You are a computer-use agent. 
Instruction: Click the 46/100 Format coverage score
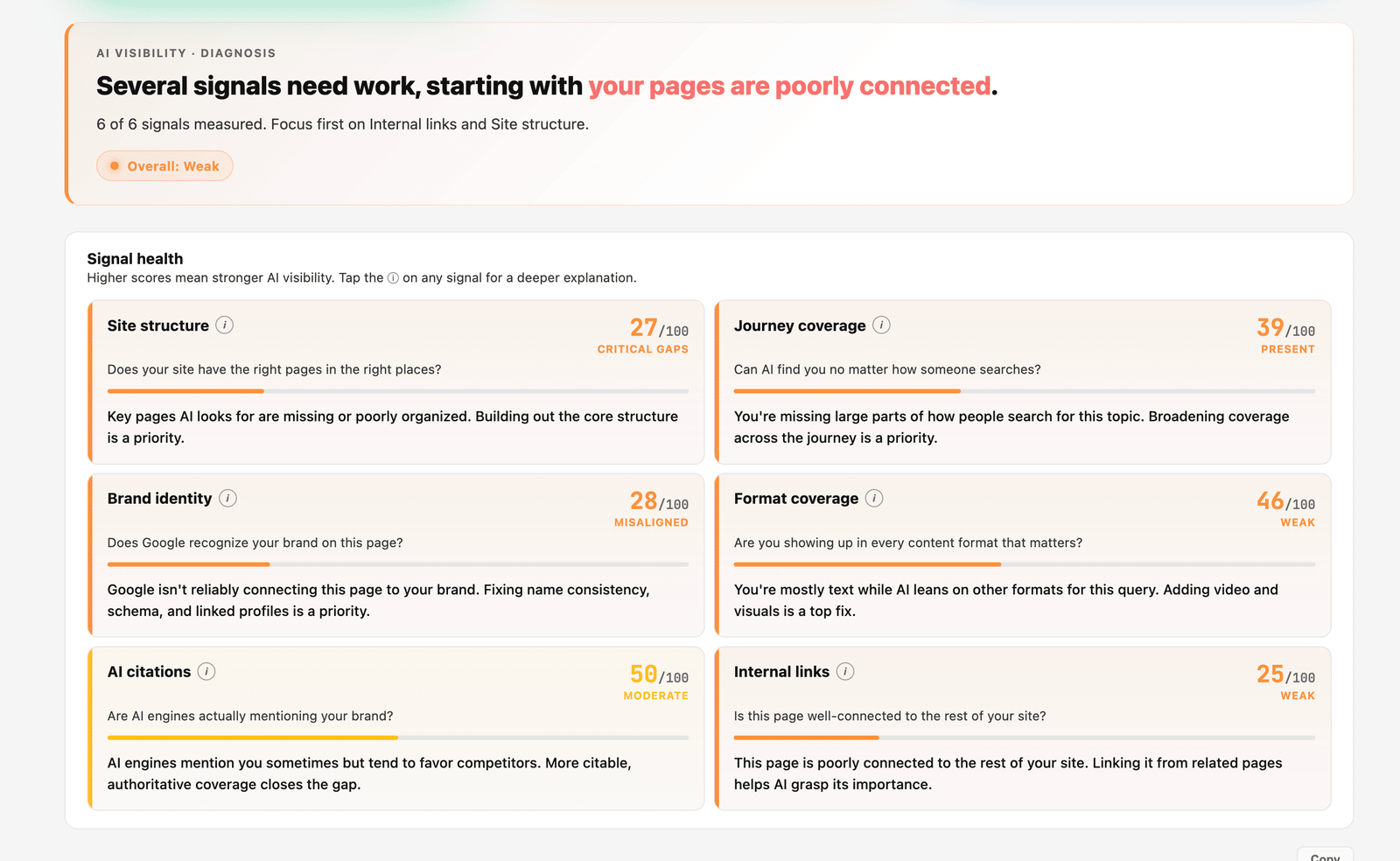click(1286, 501)
